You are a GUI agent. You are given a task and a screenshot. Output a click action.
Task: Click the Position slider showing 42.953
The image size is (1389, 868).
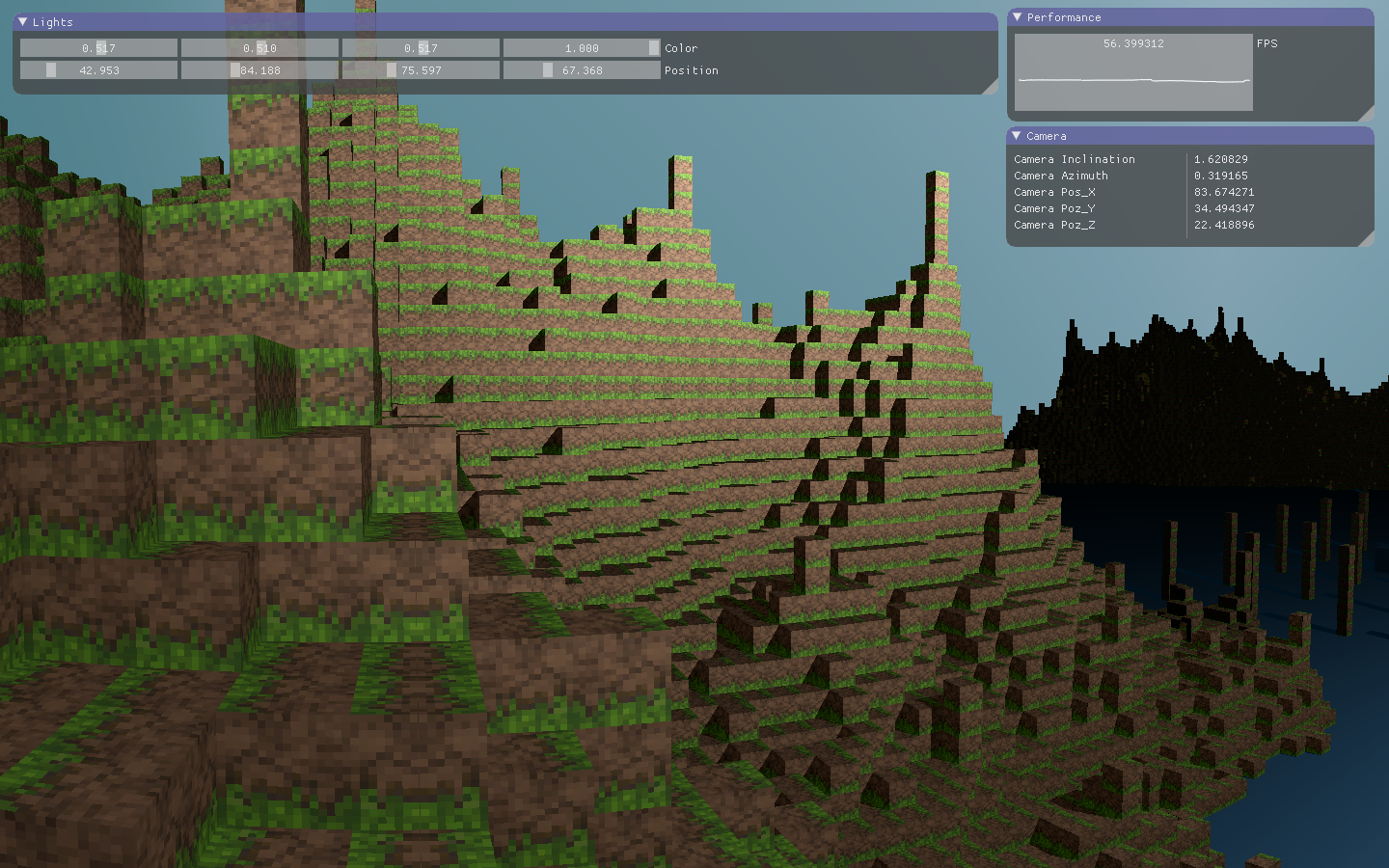(x=98, y=70)
